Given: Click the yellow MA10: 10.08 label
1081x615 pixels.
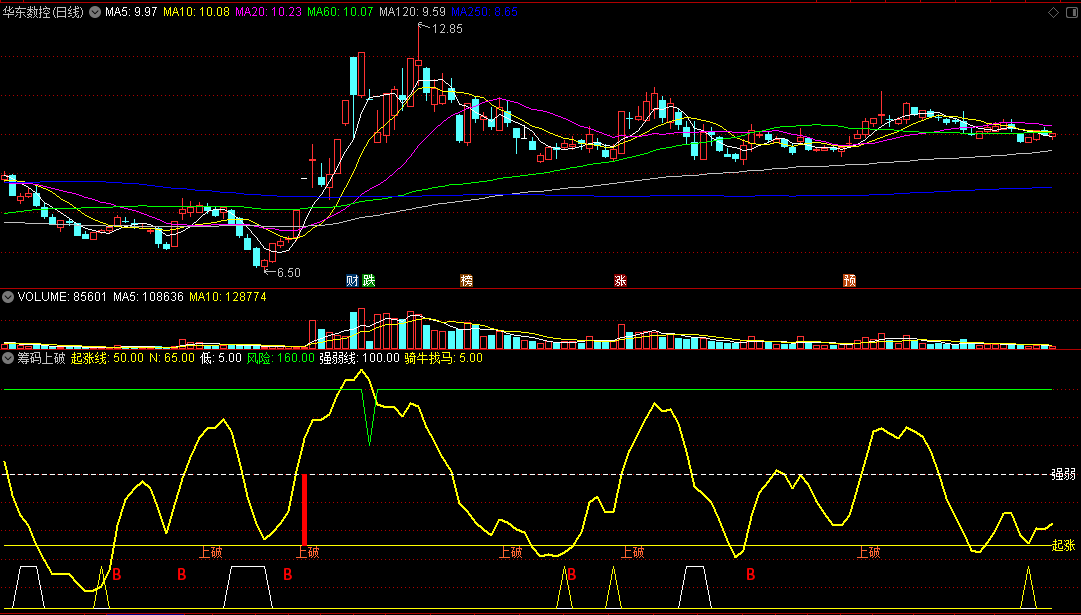Looking at the screenshot, I should tap(197, 12).
